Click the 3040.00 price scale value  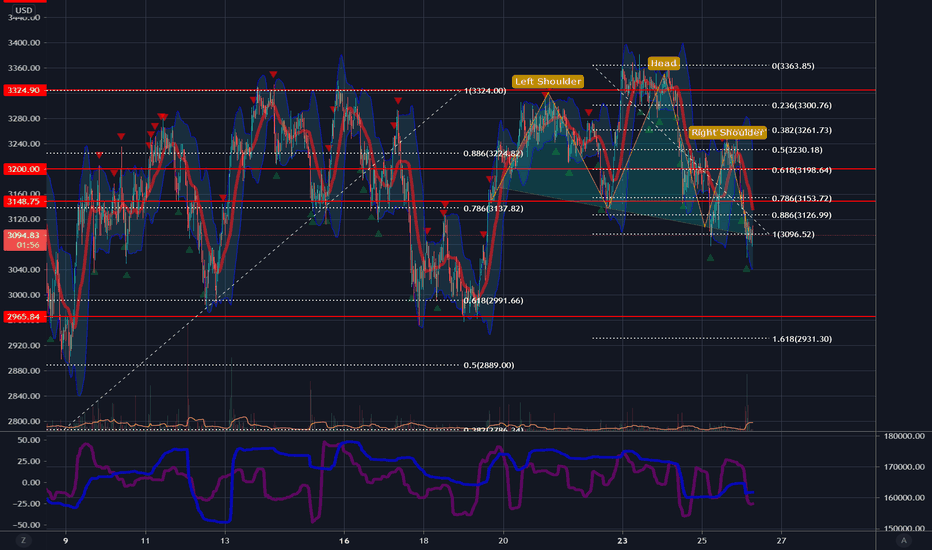click(x=24, y=269)
